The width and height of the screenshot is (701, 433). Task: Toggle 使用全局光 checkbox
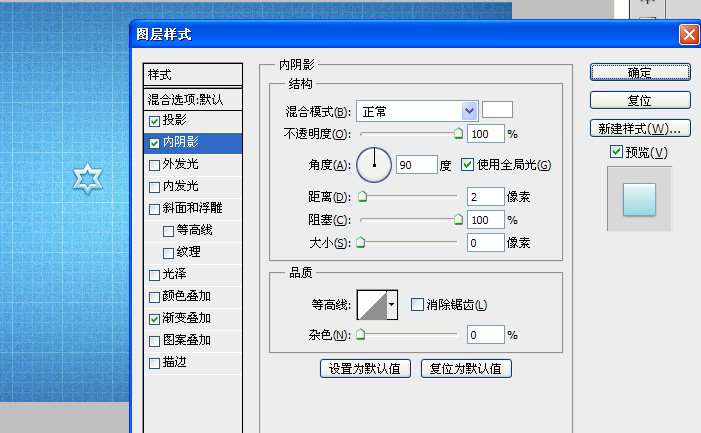click(467, 165)
